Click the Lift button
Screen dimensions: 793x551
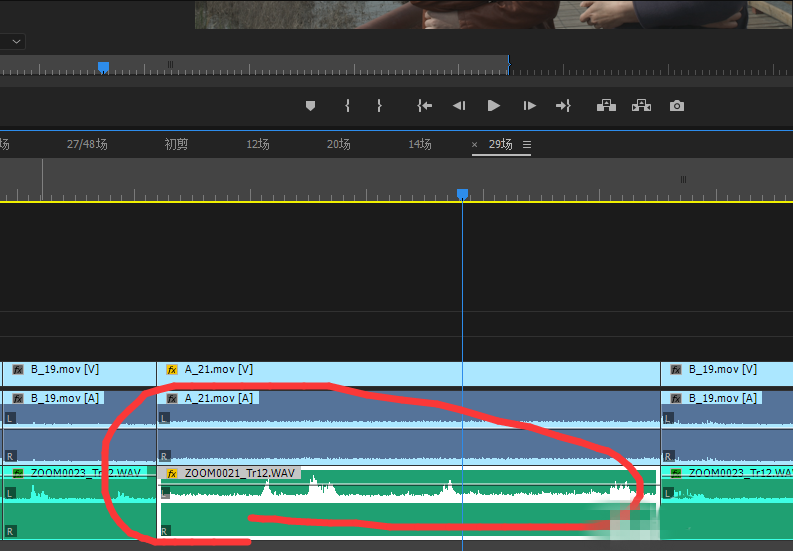click(606, 106)
